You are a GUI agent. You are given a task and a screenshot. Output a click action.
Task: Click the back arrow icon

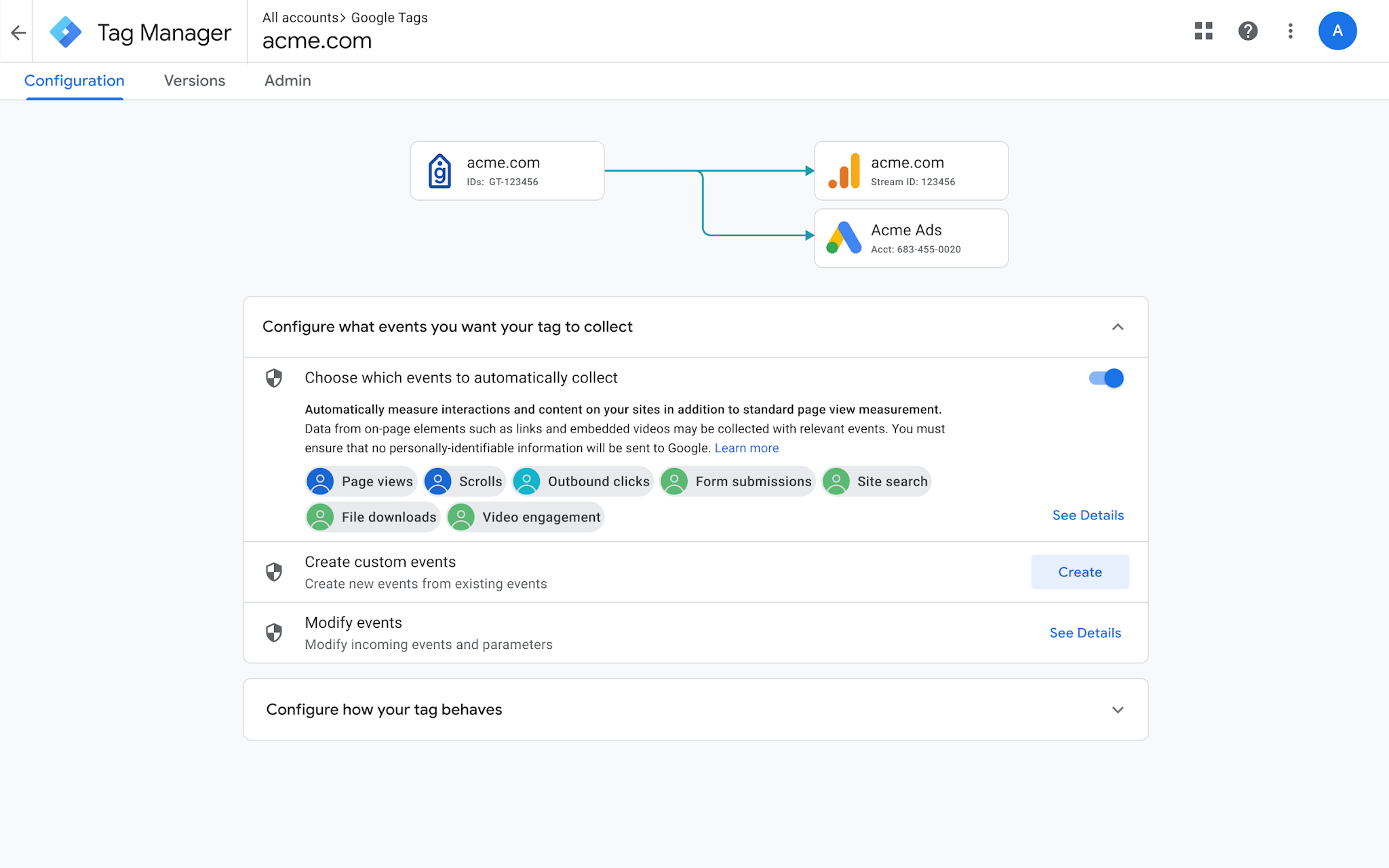tap(18, 32)
